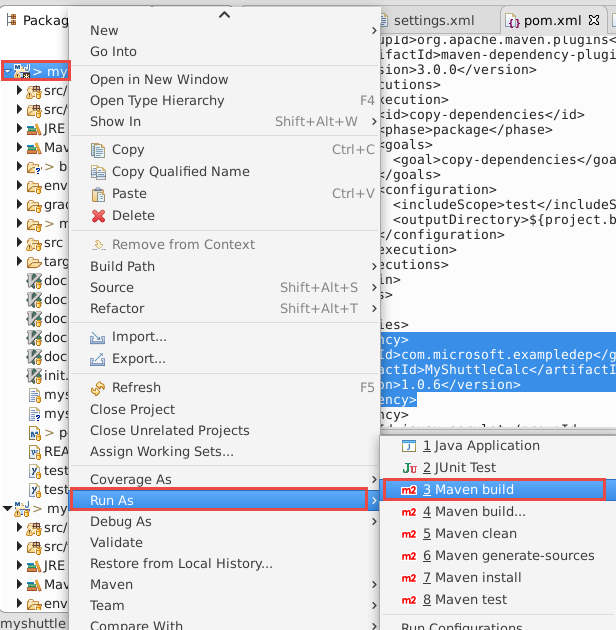Click the menu scroll-up chevron

point(224,15)
